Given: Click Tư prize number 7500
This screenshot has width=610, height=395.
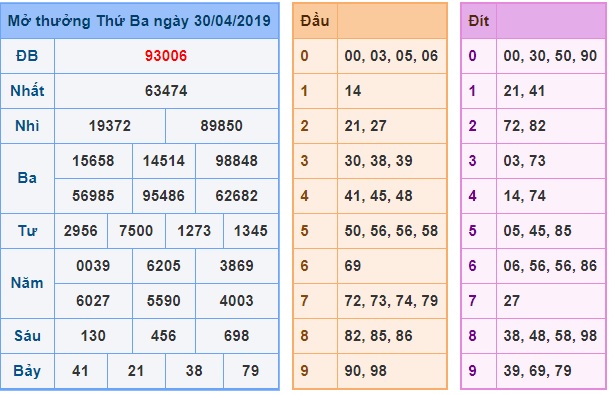Looking at the screenshot, I should pos(136,231).
